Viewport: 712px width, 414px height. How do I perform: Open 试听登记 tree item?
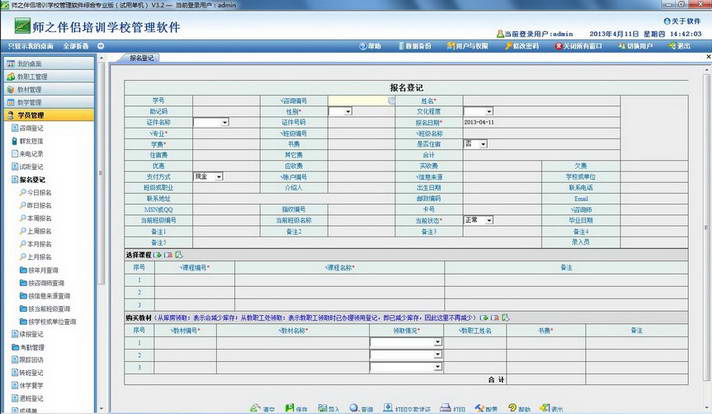28,167
